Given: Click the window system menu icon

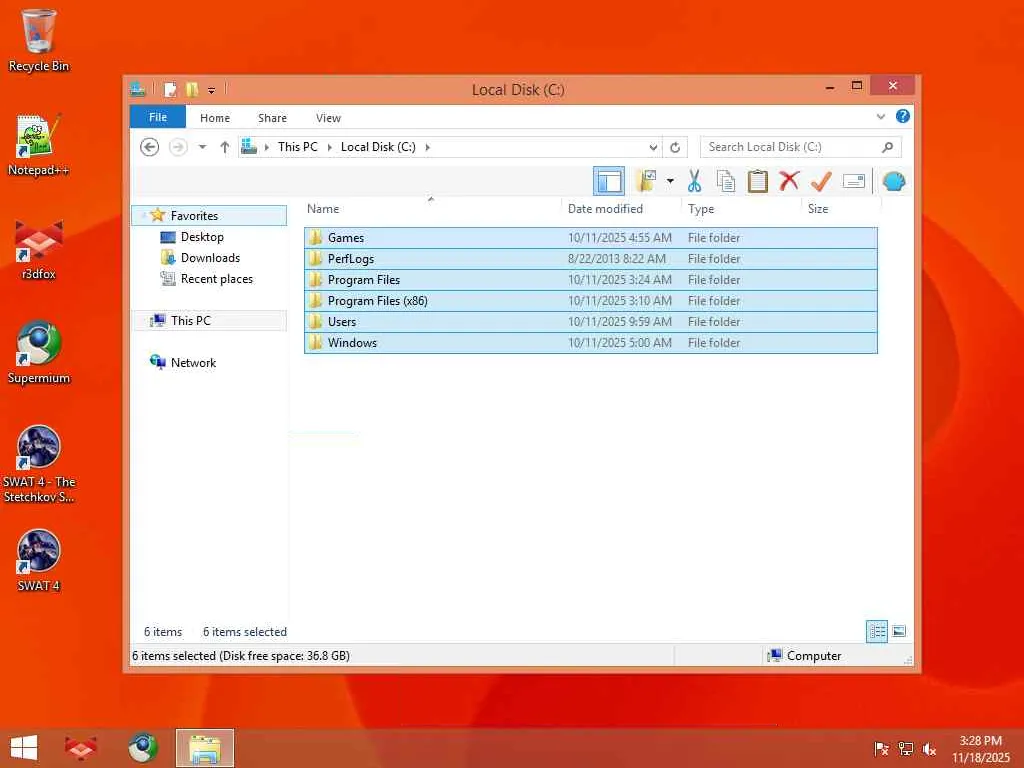Looking at the screenshot, I should 137,89.
